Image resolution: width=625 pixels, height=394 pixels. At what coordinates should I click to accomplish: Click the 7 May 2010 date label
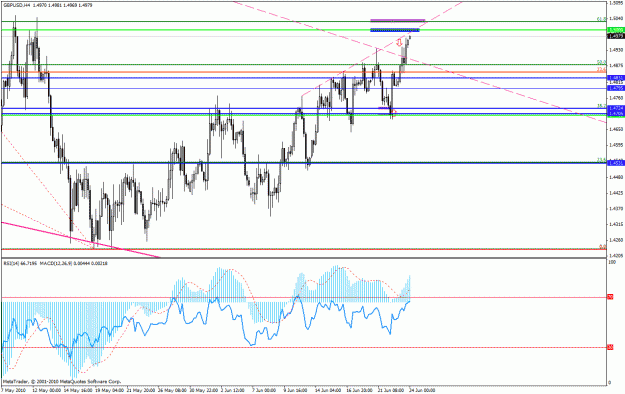tap(14, 390)
